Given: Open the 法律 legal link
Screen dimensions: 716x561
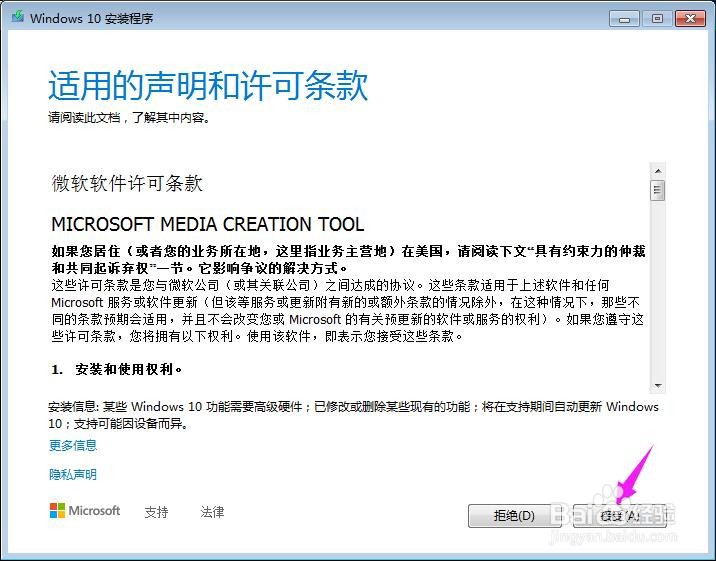Looking at the screenshot, I should coord(212,512).
